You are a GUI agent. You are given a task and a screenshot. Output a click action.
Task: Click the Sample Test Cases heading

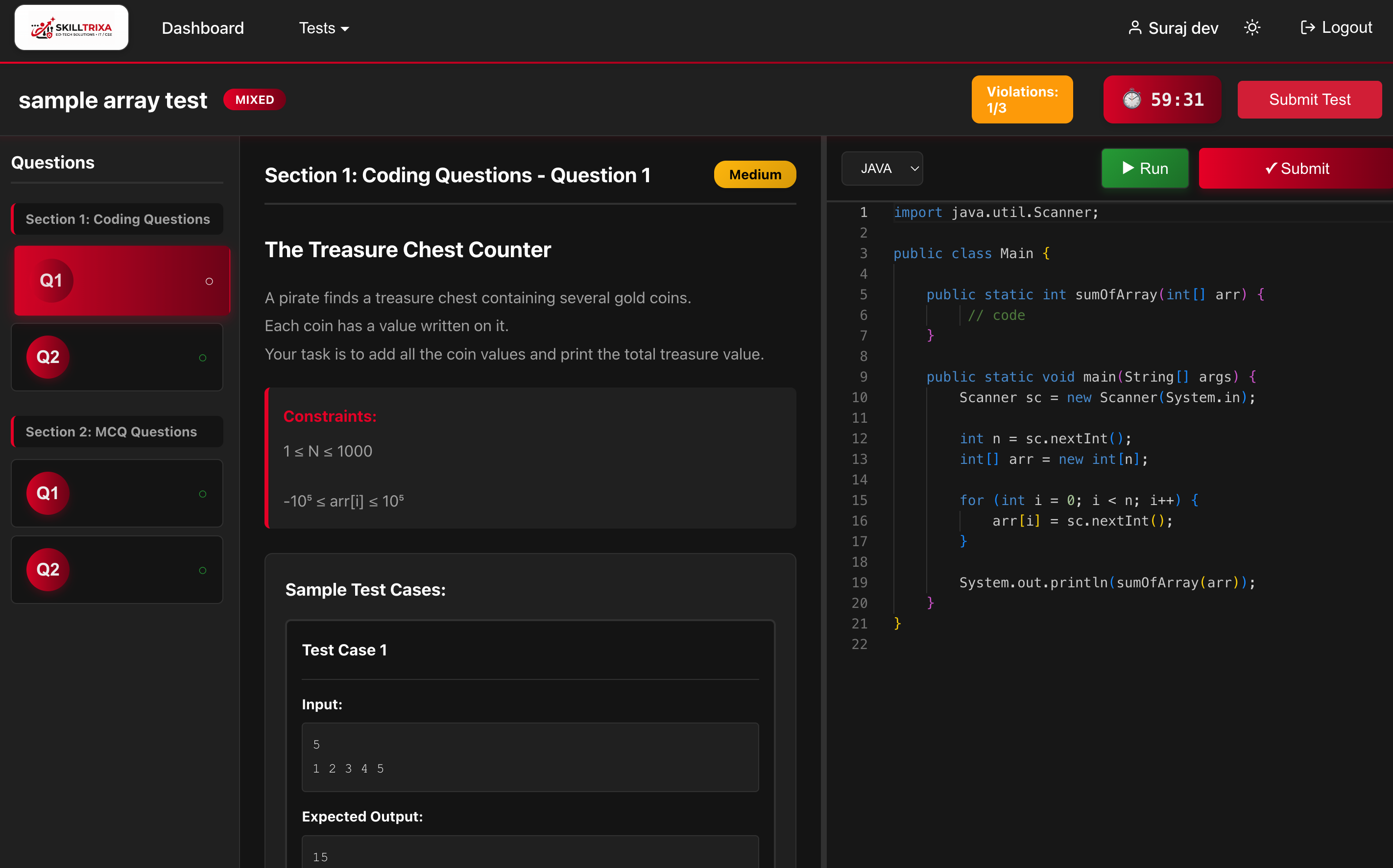(365, 590)
